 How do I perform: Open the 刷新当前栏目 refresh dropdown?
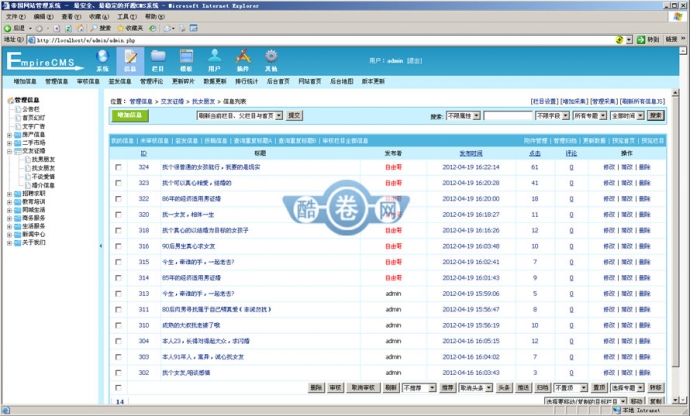tap(239, 116)
